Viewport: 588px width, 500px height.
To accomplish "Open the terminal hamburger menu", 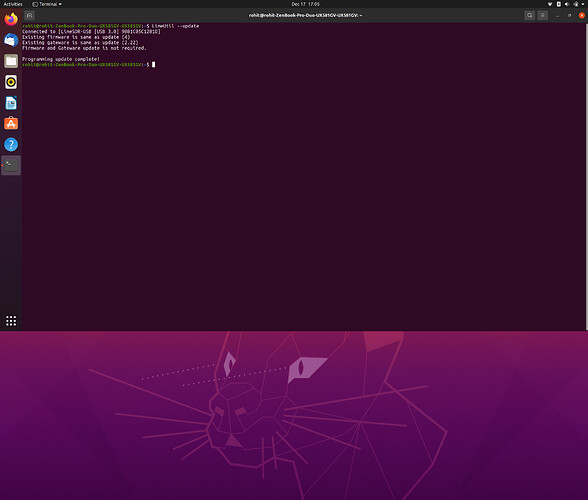I will tap(542, 15).
